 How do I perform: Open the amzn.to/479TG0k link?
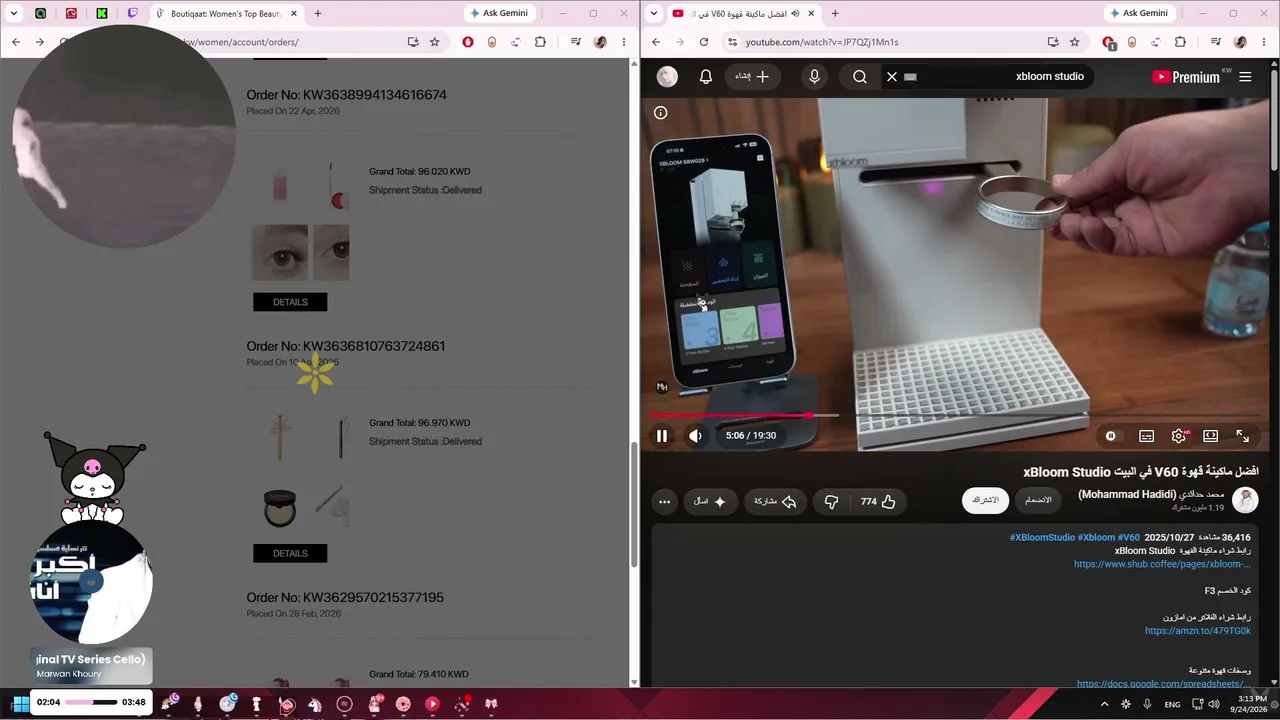tap(1198, 631)
